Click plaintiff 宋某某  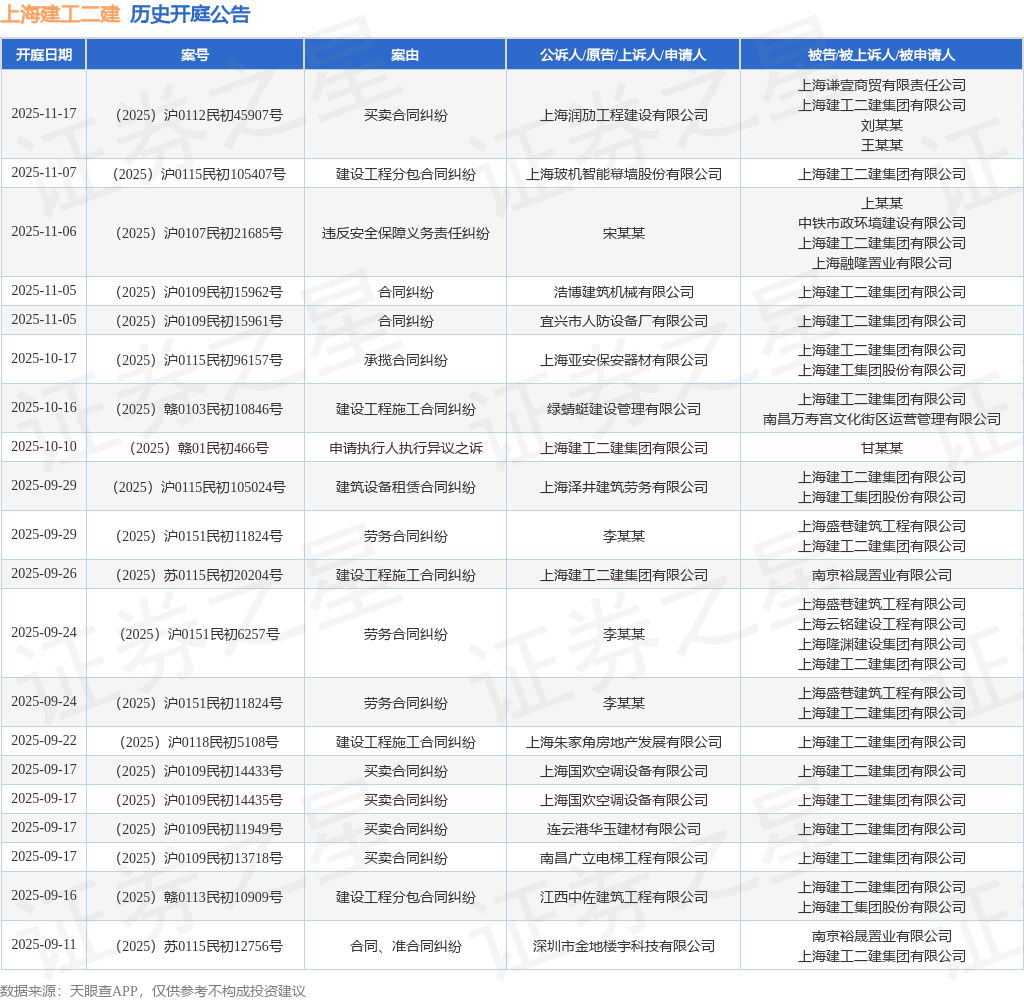pyautogui.click(x=624, y=233)
